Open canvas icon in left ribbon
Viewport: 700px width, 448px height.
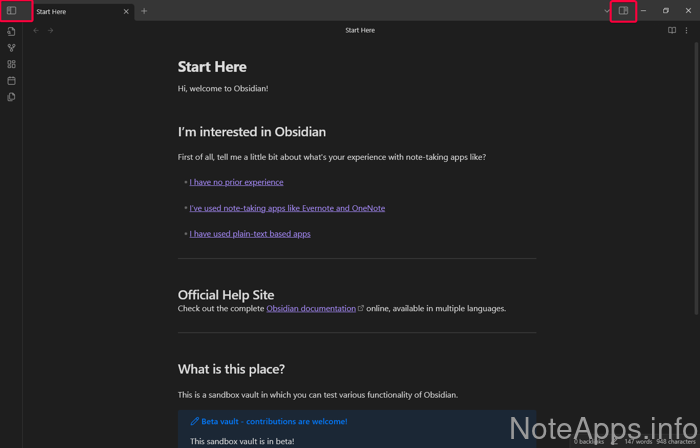(12, 64)
